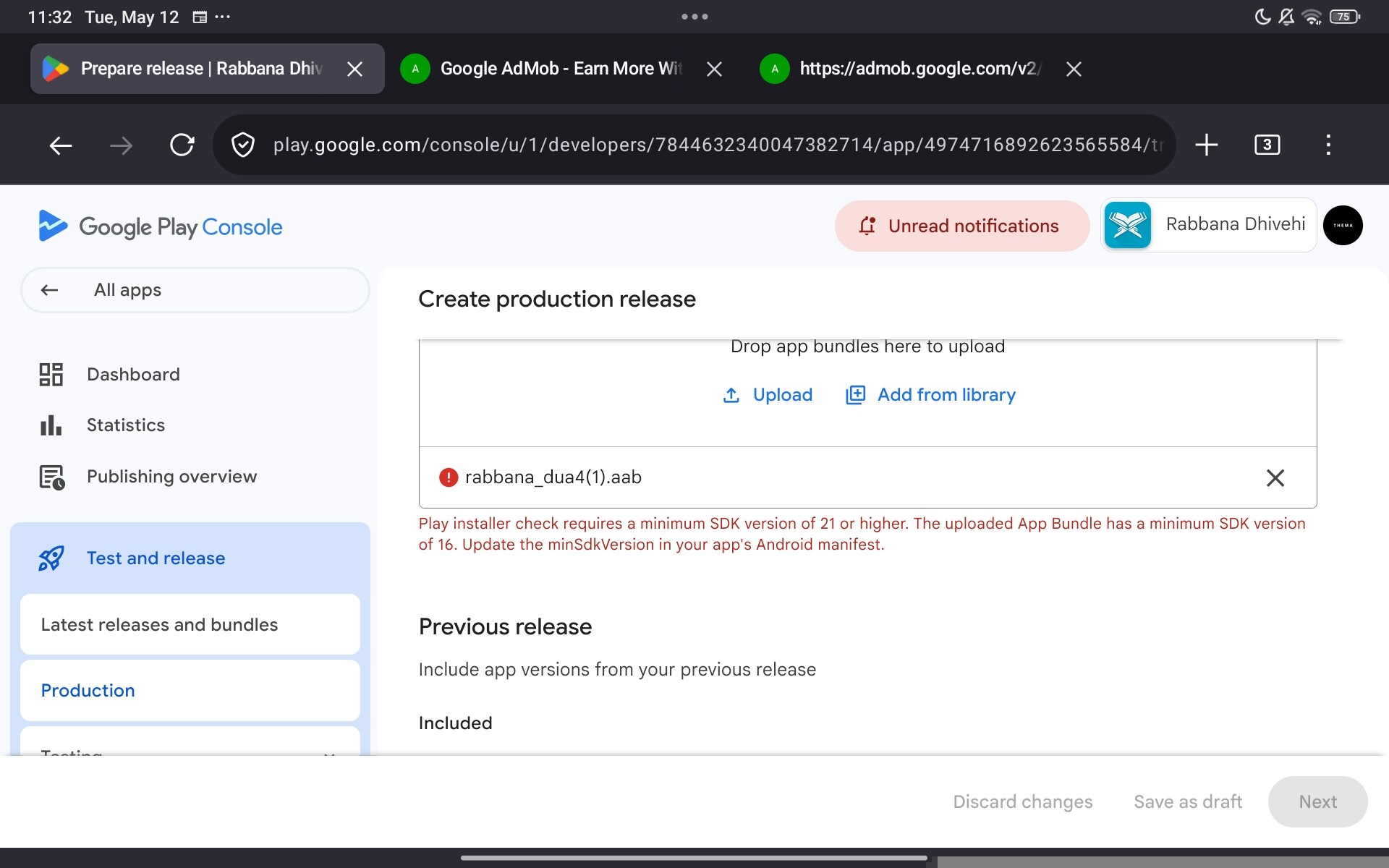The image size is (1389, 868).
Task: Click Add from library
Action: tap(930, 395)
